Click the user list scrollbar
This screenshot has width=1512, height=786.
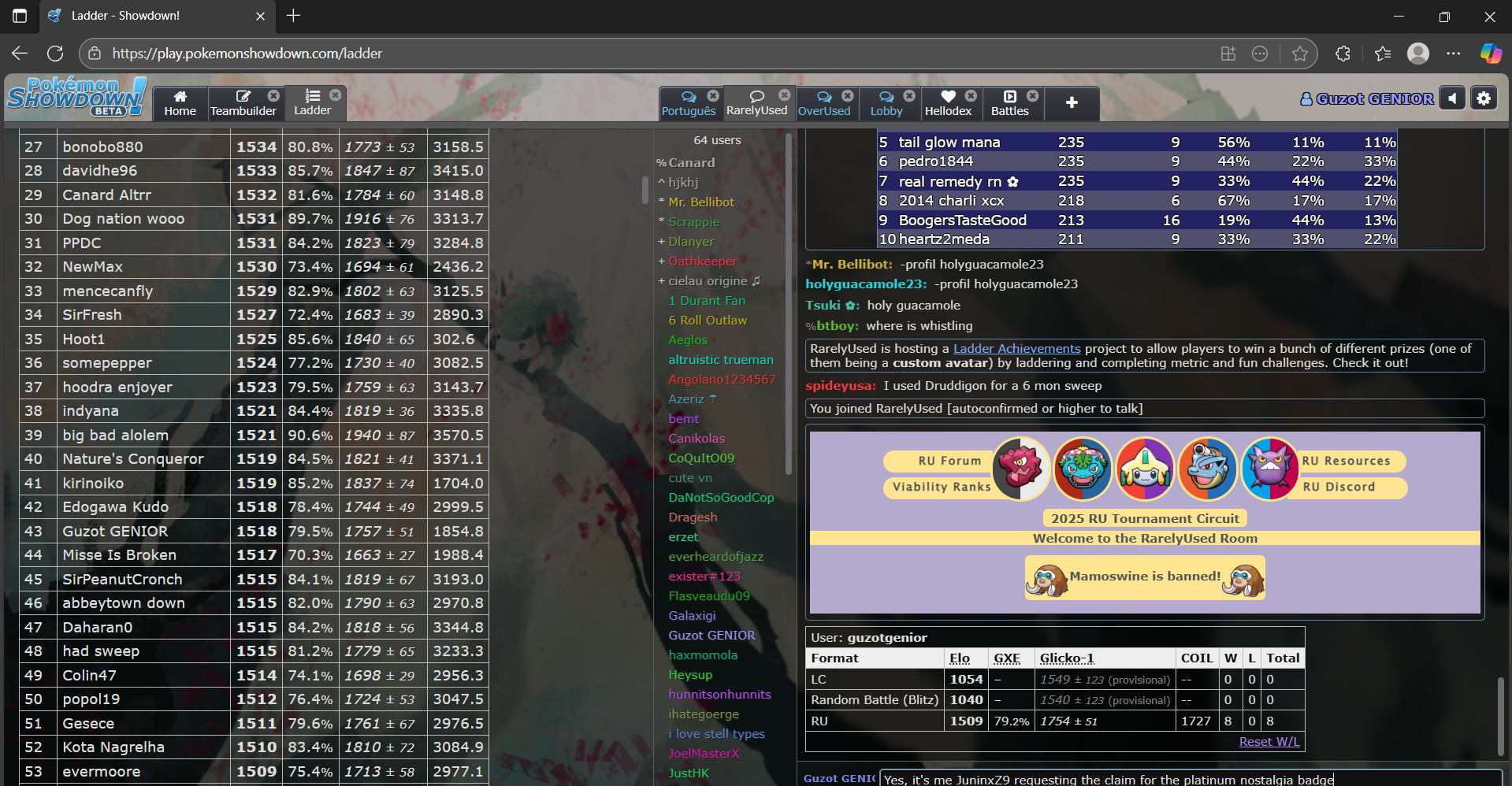click(789, 315)
